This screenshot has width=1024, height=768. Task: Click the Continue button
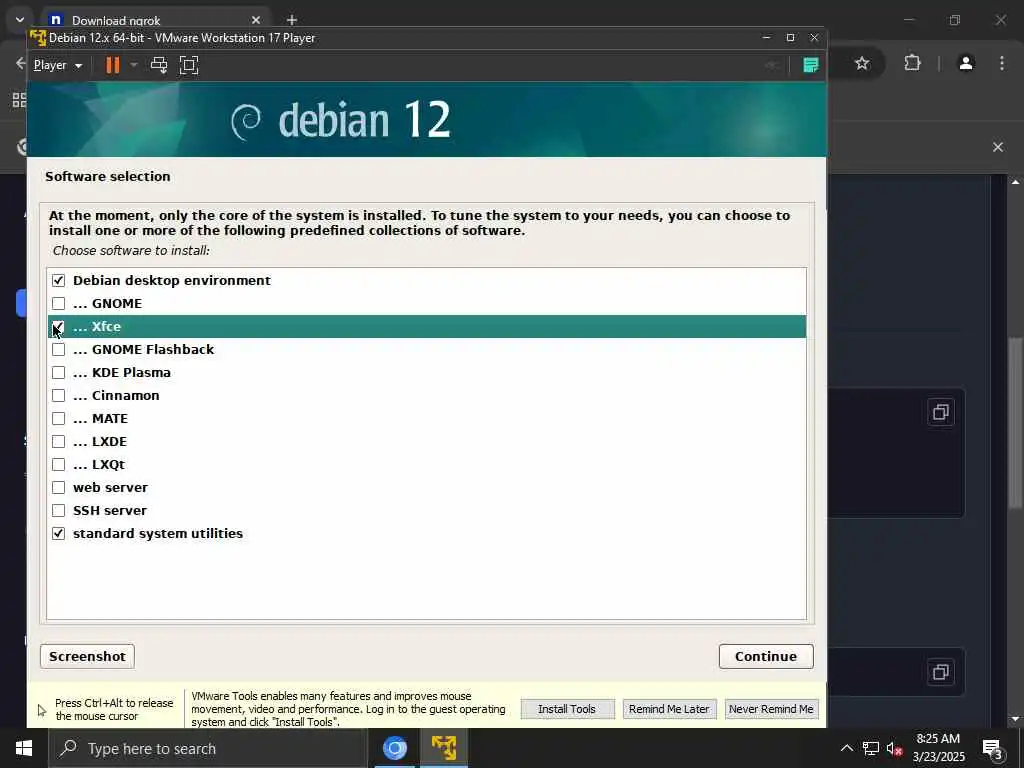click(x=766, y=656)
